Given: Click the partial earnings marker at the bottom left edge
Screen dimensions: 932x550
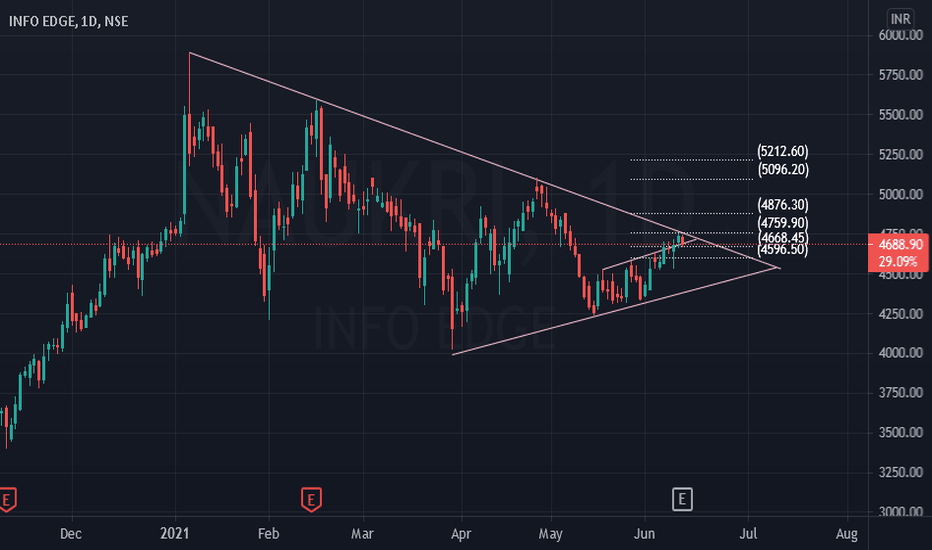Looking at the screenshot, I should (x=7, y=499).
